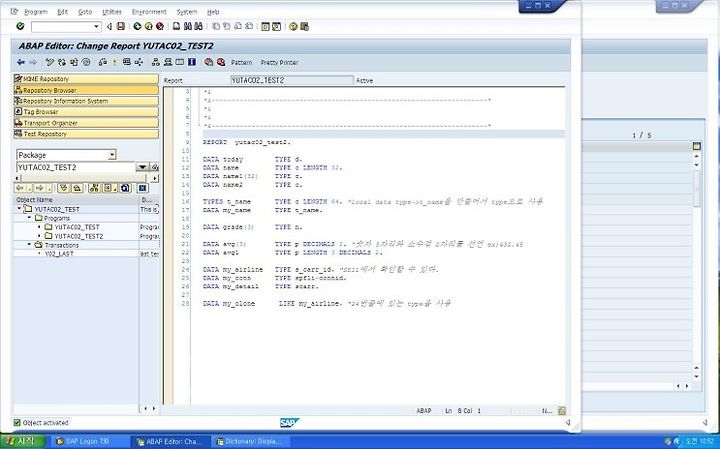This screenshot has width=720, height=449.
Task: Click the yellow Exit icon
Action: [148, 26]
